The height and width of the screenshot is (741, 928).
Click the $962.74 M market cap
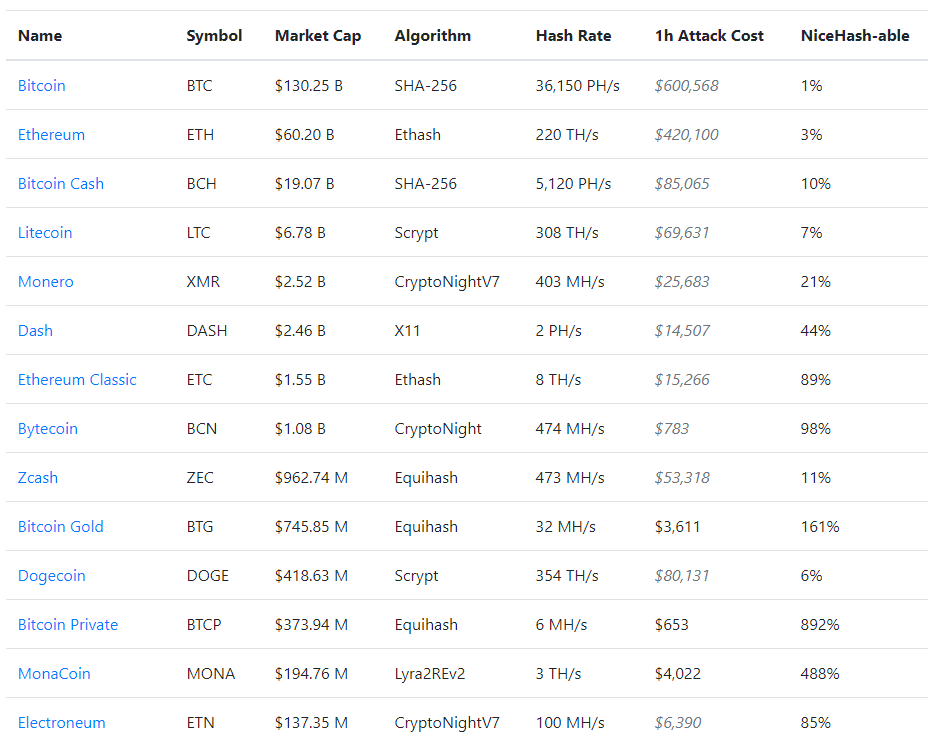(311, 478)
